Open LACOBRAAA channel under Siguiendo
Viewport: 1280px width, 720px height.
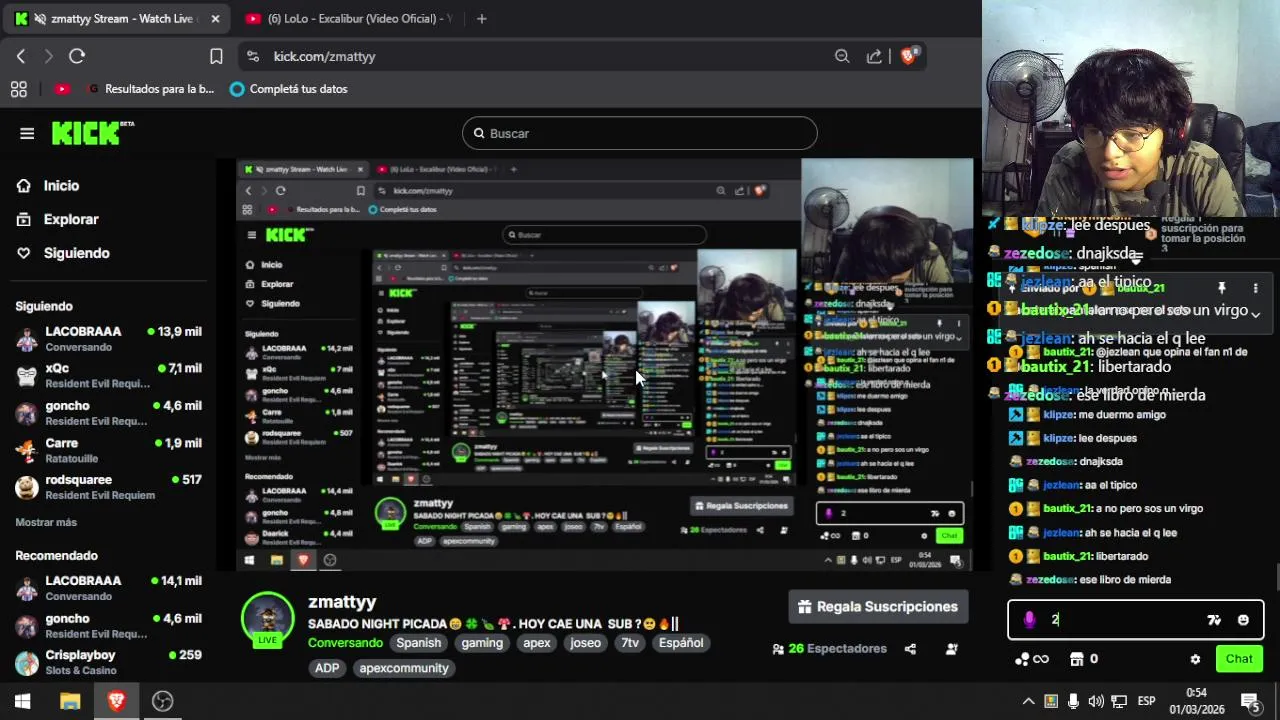pyautogui.click(x=108, y=338)
